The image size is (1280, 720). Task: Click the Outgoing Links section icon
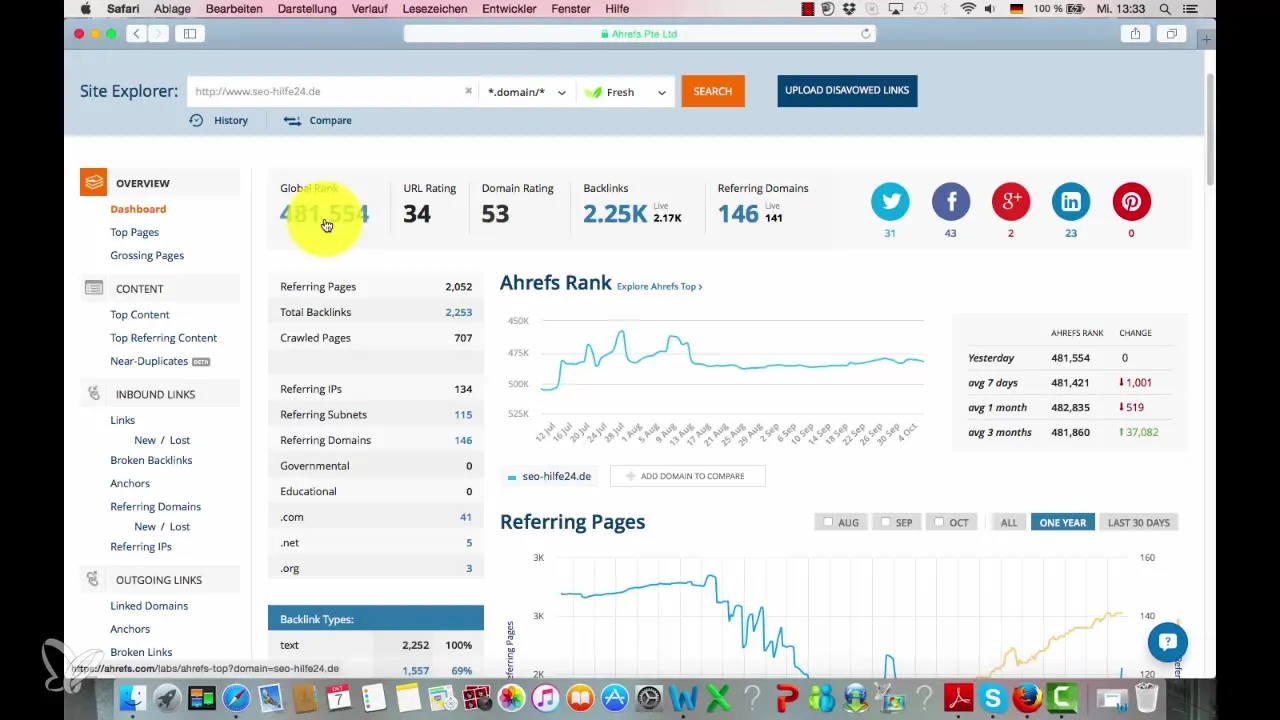coord(93,580)
